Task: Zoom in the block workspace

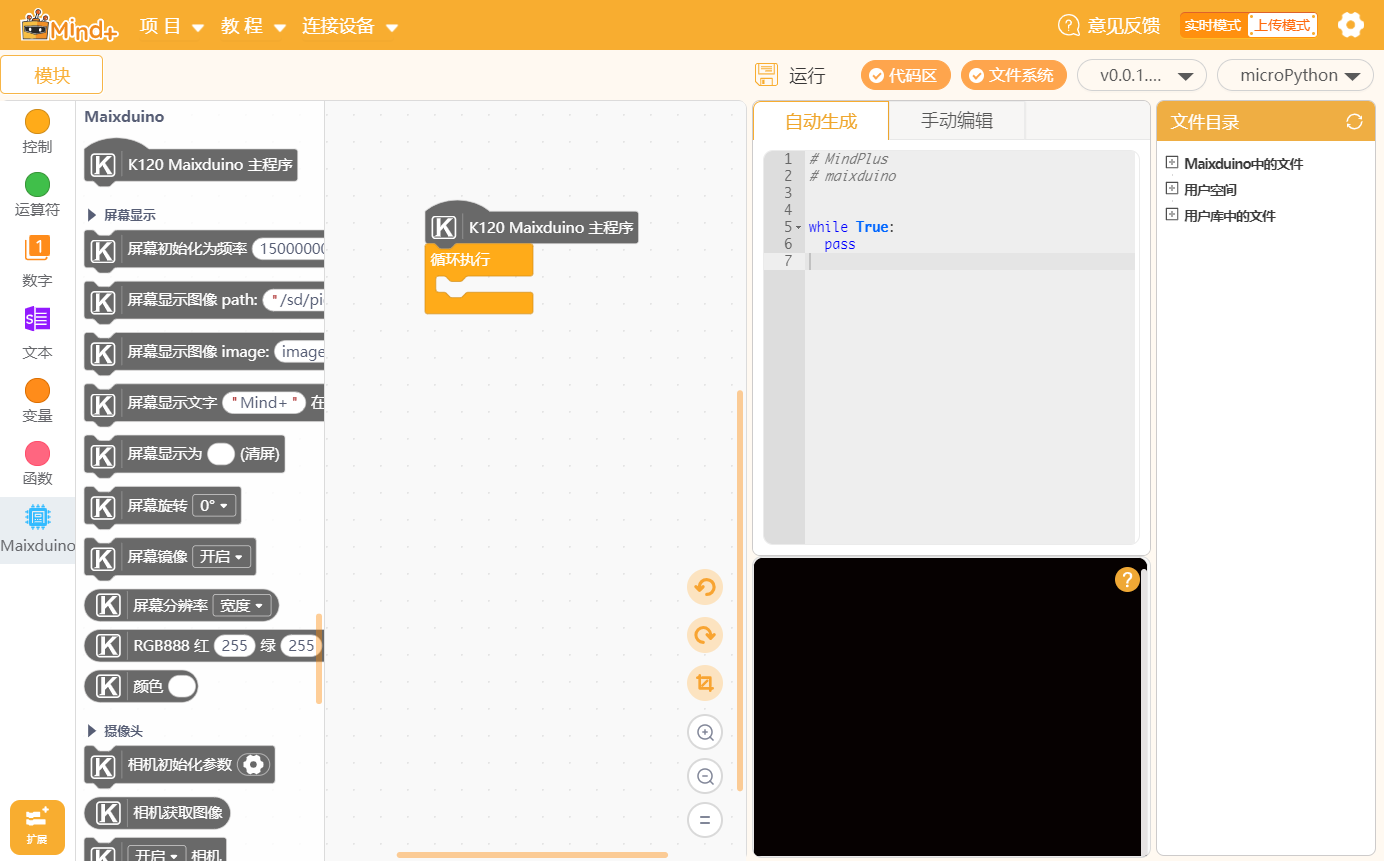Action: click(705, 733)
